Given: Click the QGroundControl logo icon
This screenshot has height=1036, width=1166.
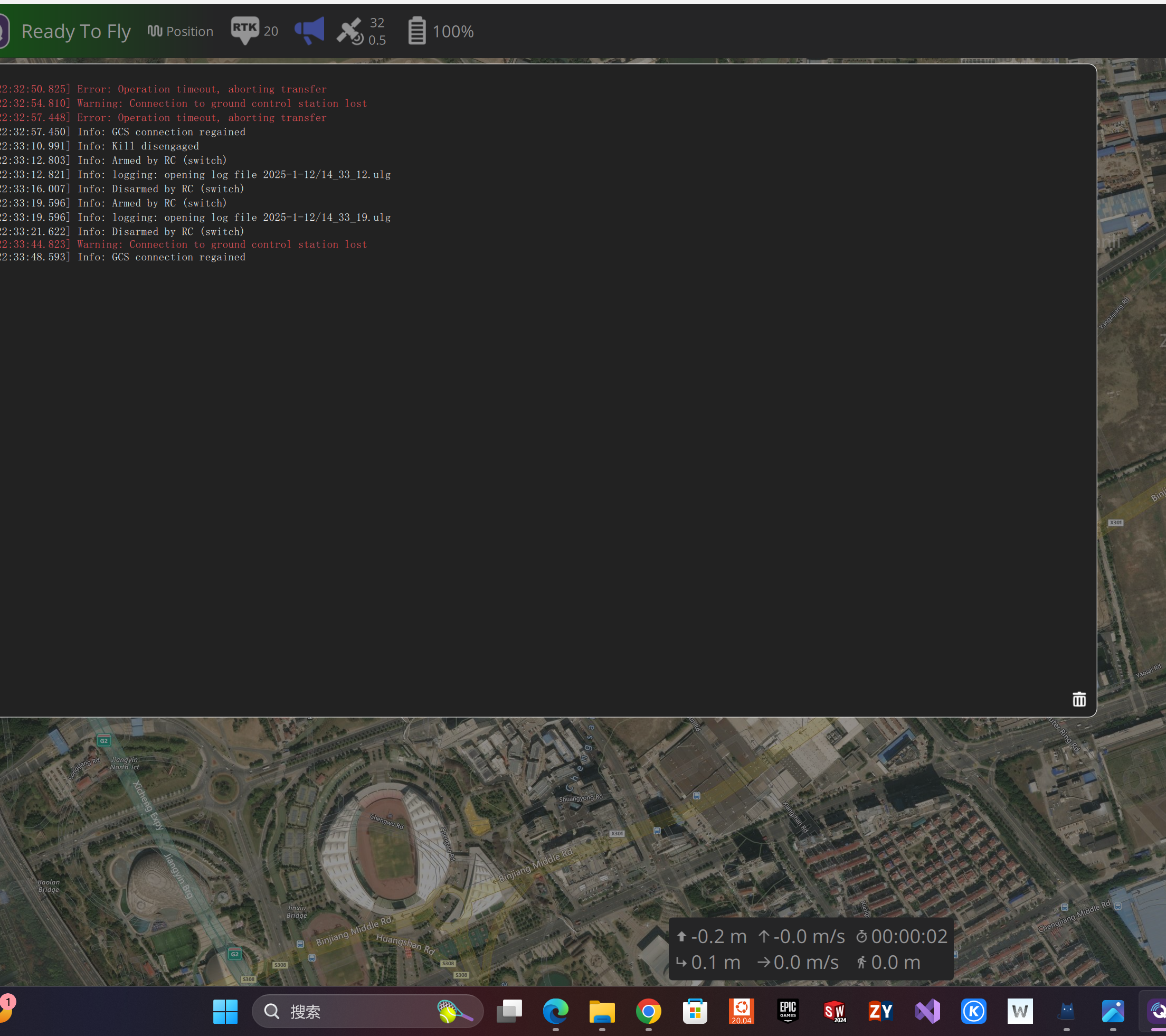Looking at the screenshot, I should coord(3,31).
